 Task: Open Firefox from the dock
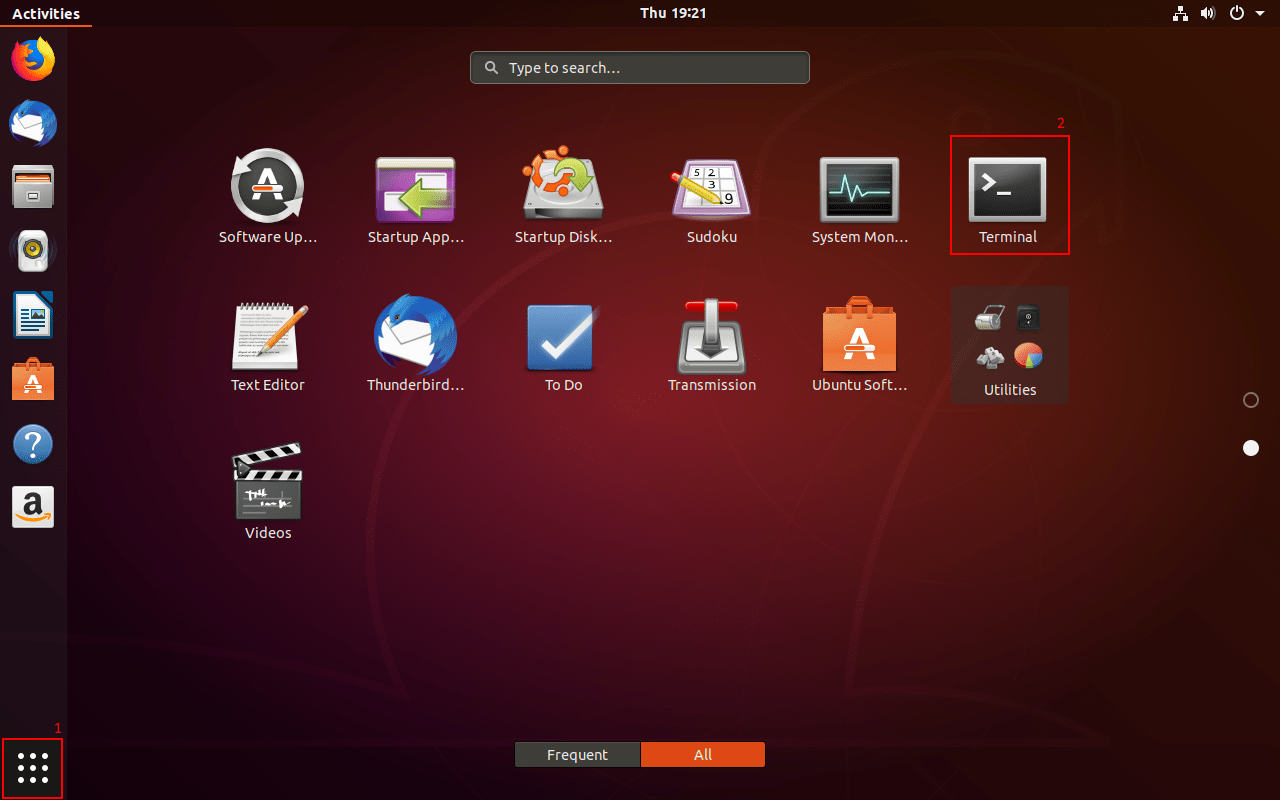pyautogui.click(x=33, y=59)
